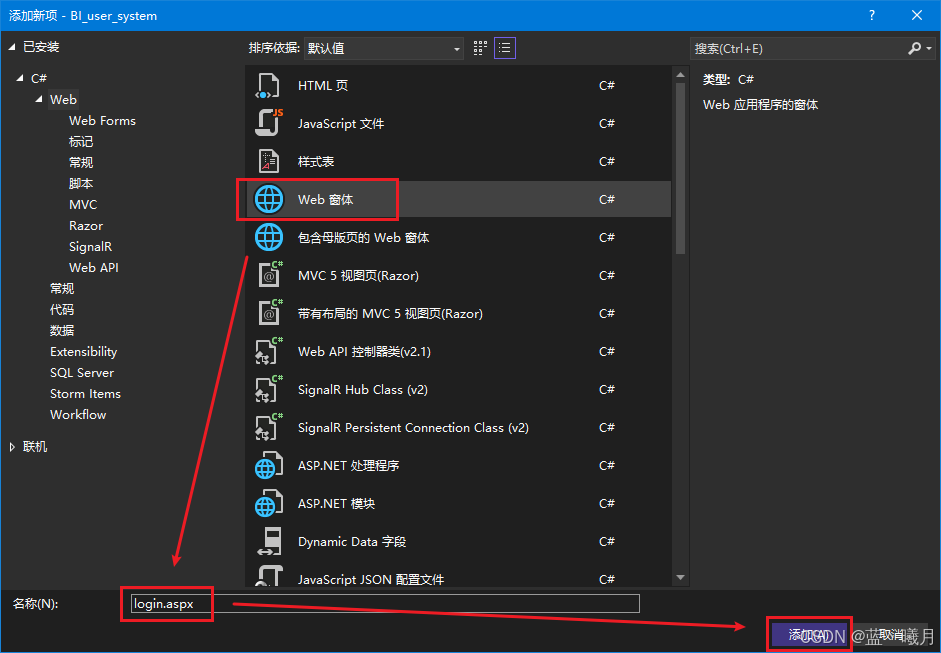Collapse the C# tree node
Image resolution: width=941 pixels, height=653 pixels.
click(20, 78)
